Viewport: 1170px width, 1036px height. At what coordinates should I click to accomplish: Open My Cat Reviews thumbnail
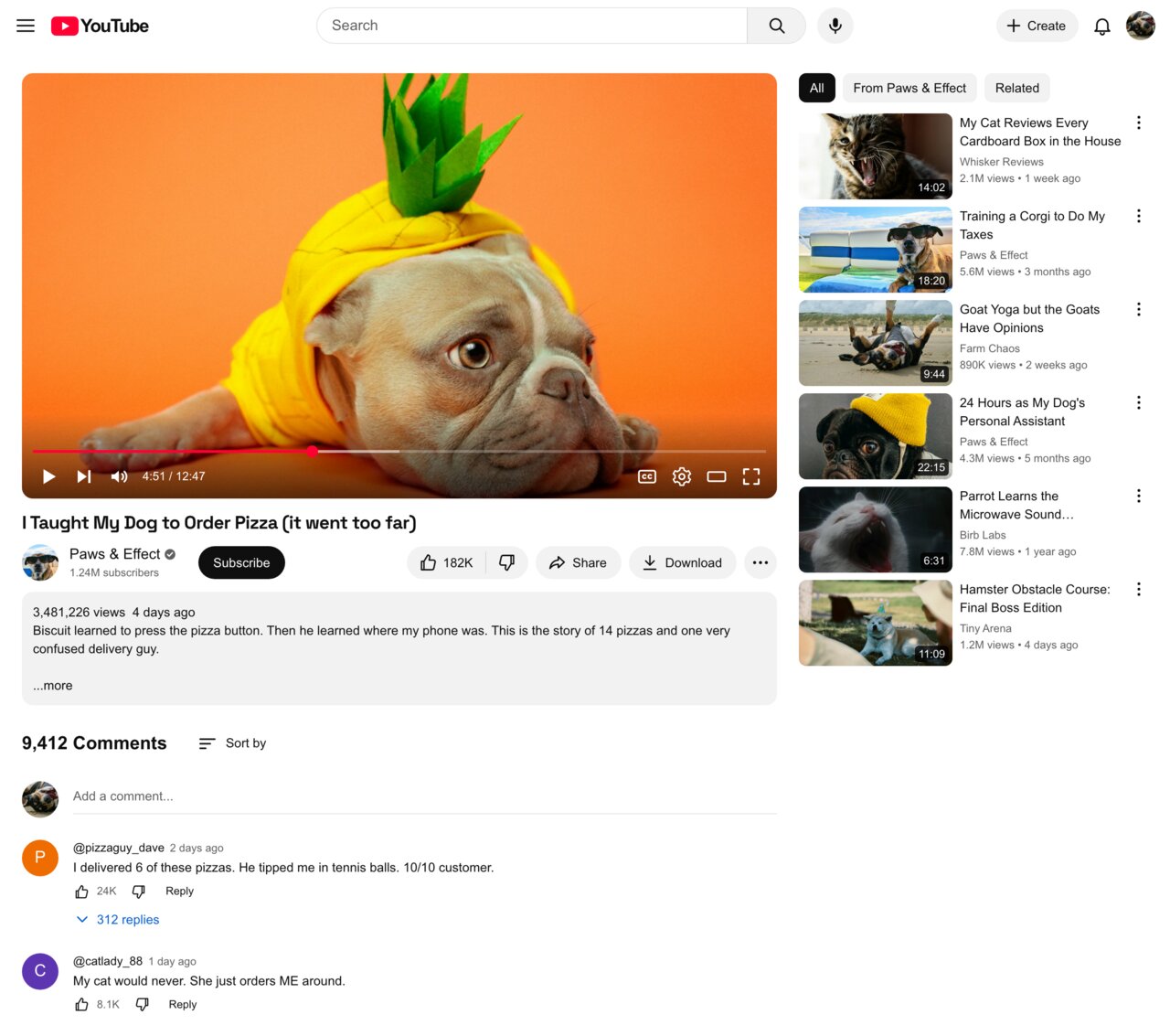click(x=876, y=156)
